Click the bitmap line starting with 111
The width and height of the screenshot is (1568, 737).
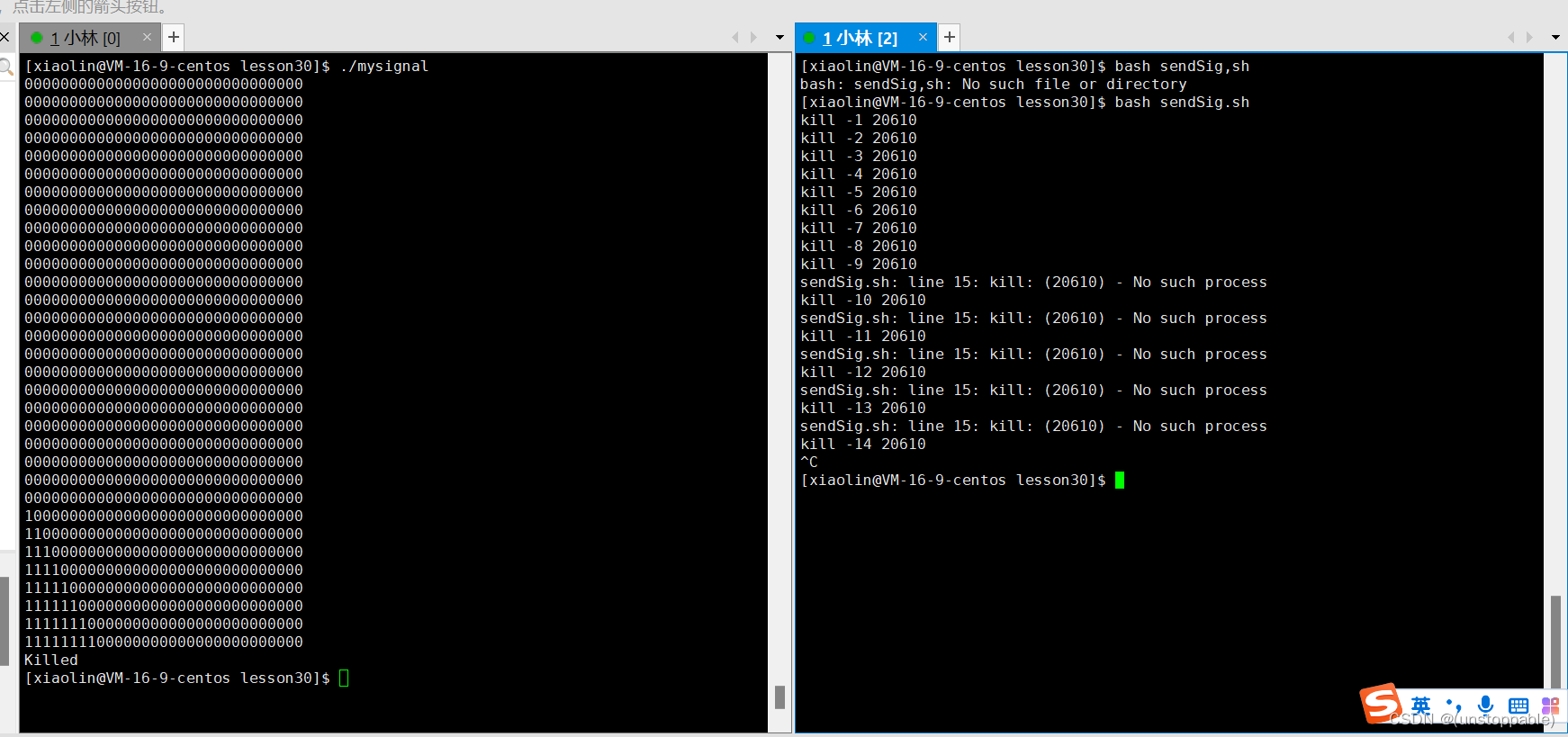[x=164, y=552]
